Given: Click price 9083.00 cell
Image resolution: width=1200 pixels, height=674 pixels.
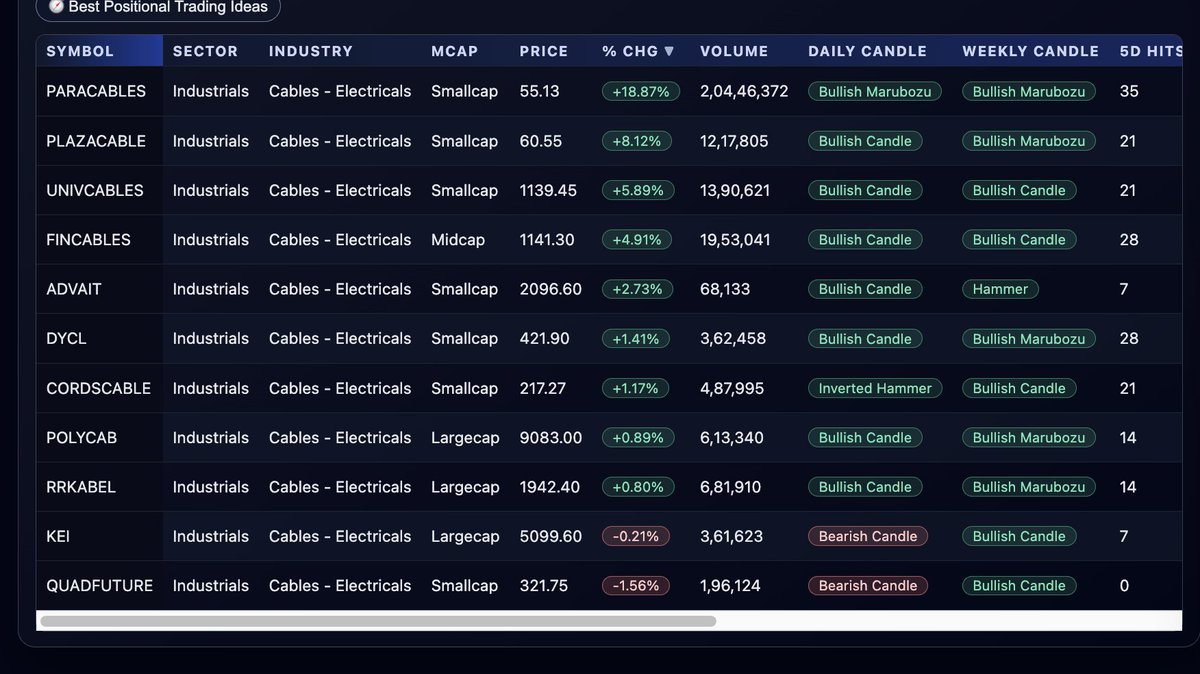Looking at the screenshot, I should pyautogui.click(x=551, y=438).
